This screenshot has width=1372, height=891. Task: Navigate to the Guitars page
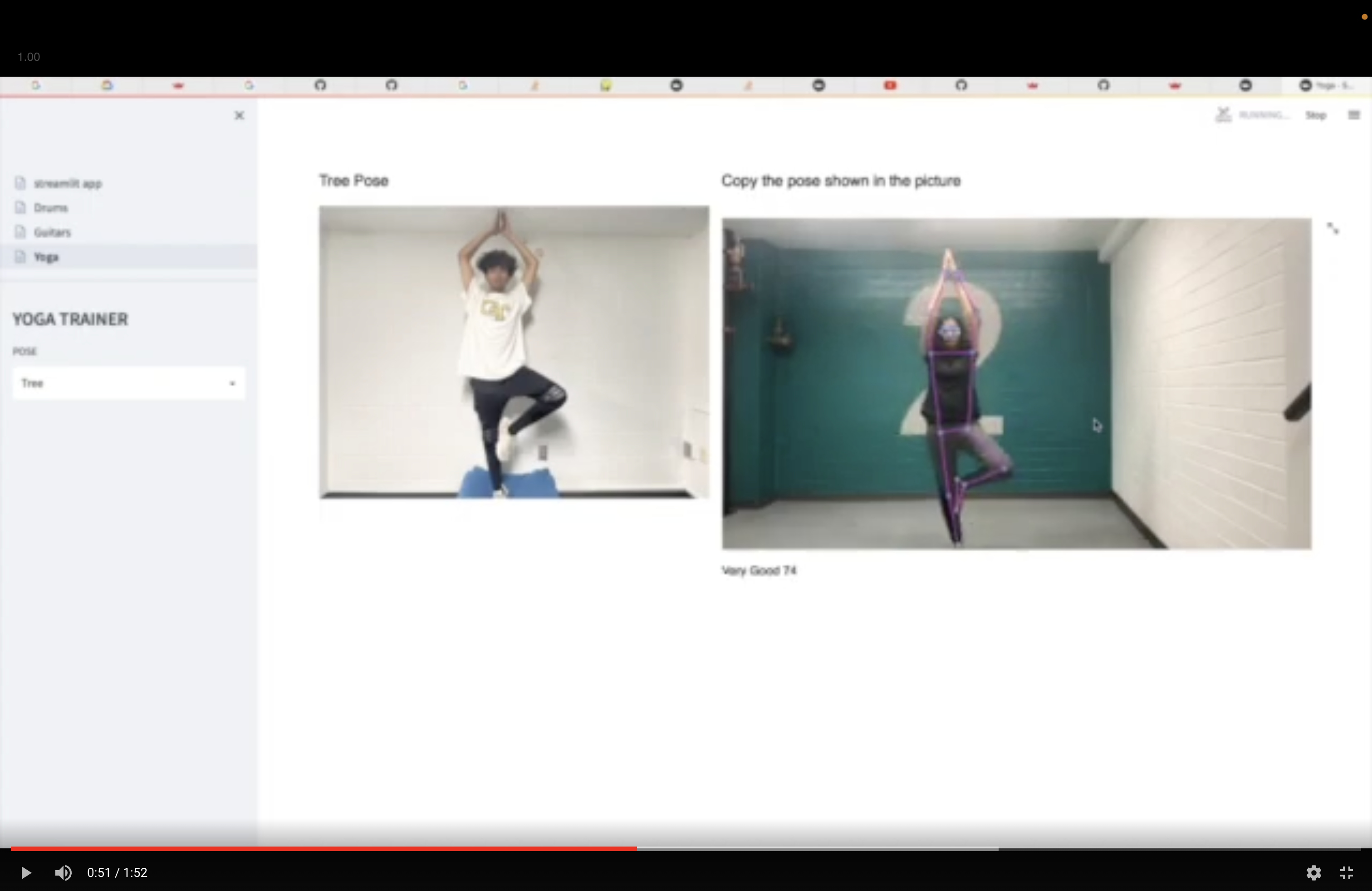pos(52,232)
